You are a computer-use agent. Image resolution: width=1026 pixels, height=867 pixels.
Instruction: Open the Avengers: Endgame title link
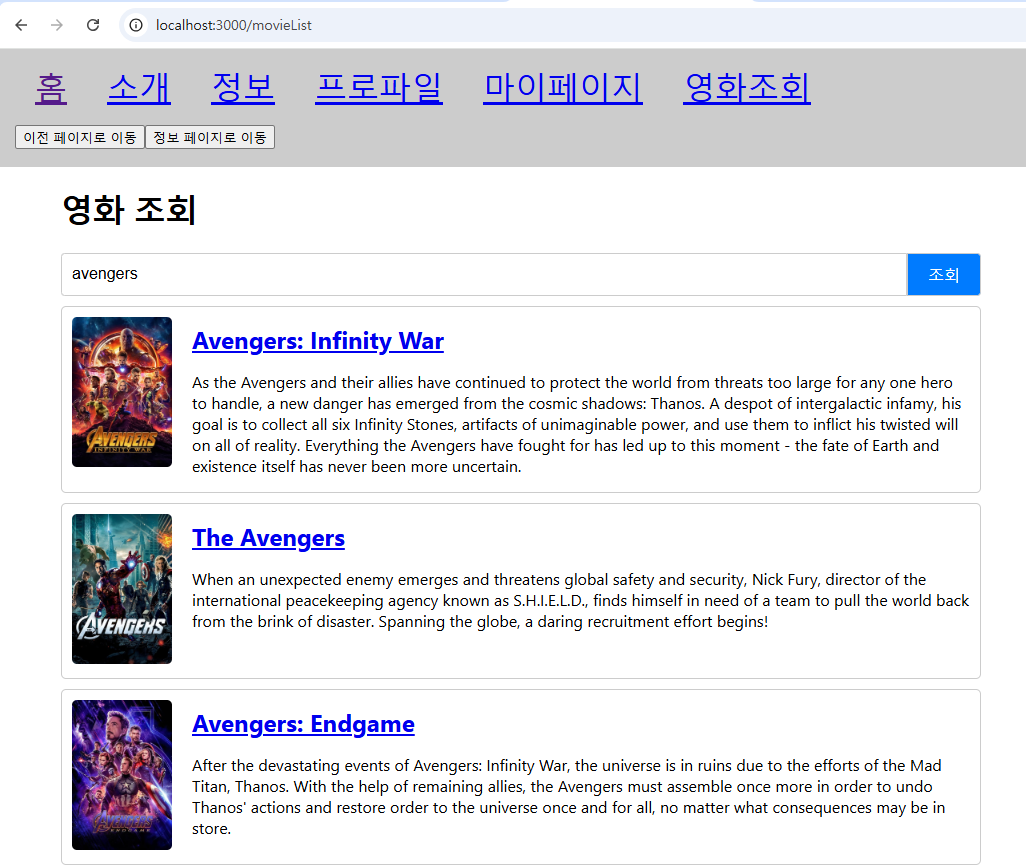point(303,724)
